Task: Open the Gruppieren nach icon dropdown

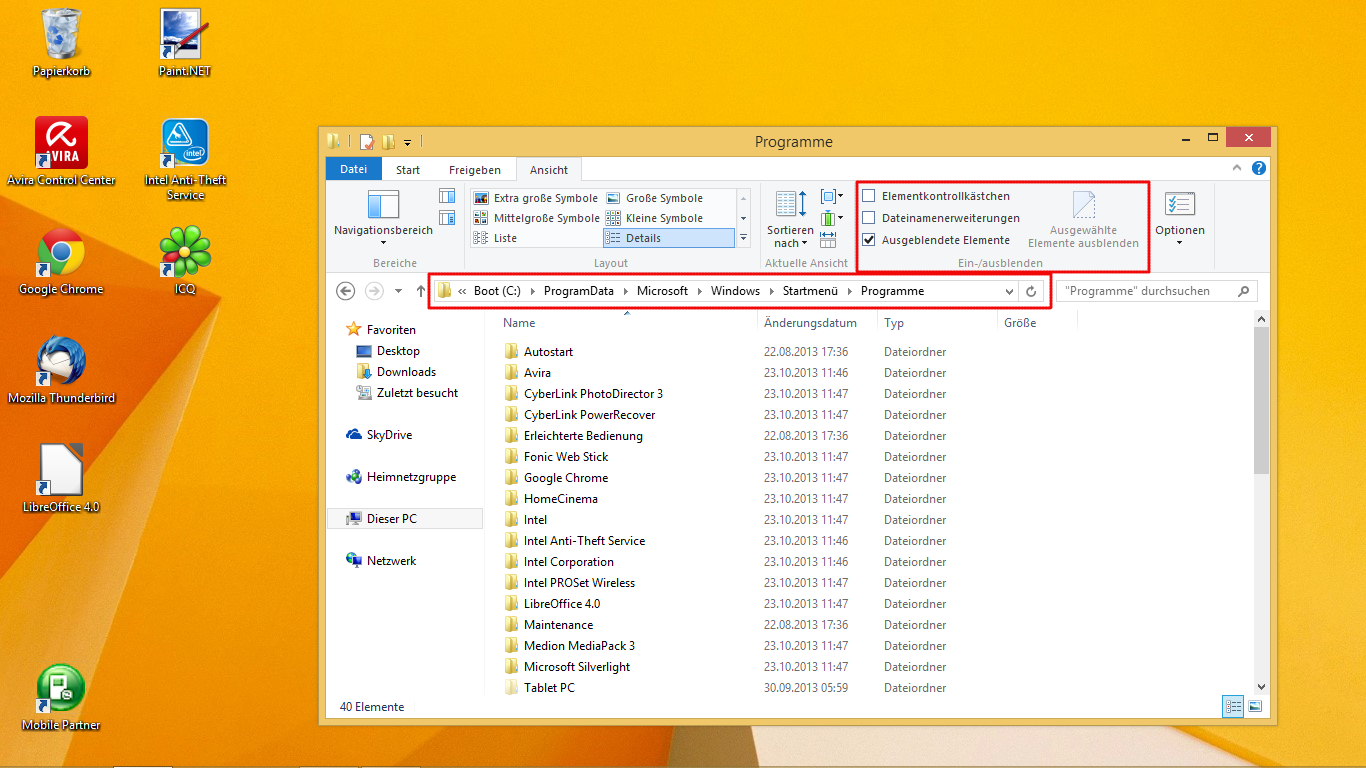Action: [831, 197]
